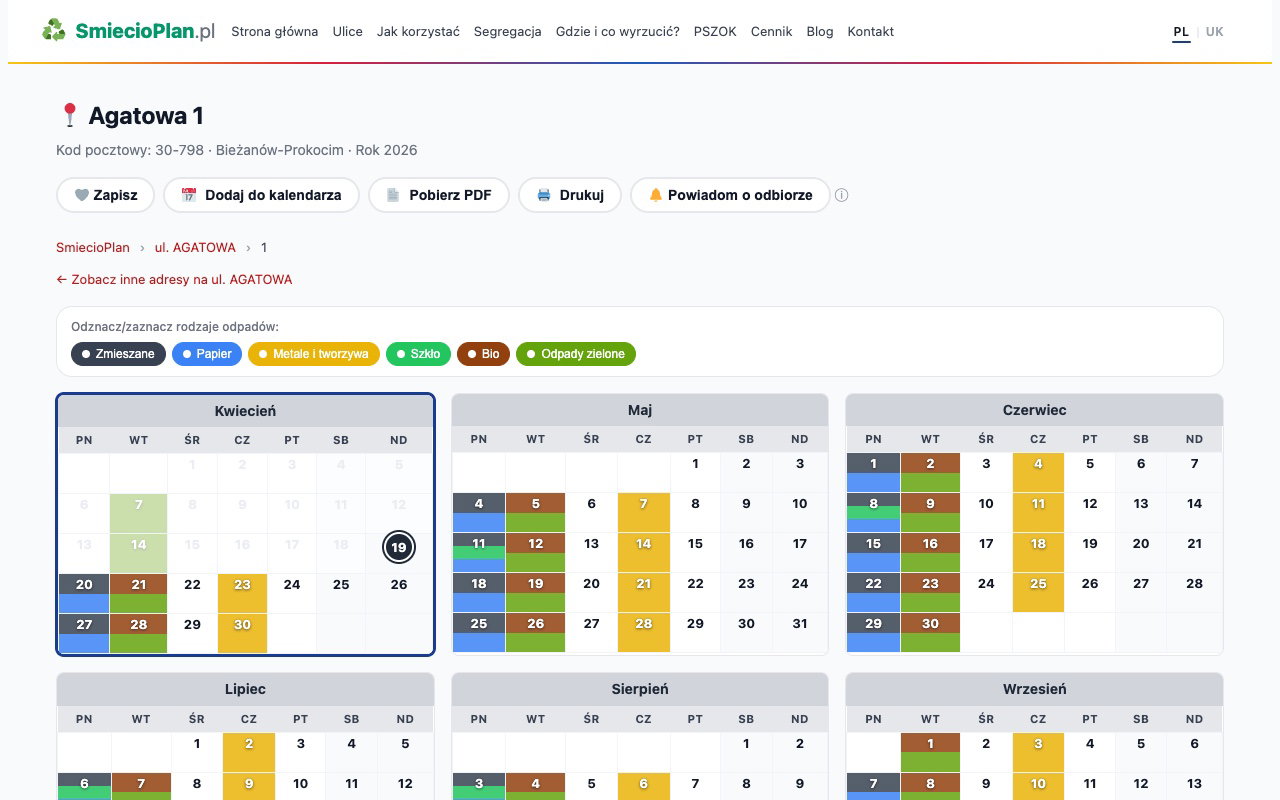Click the calendar icon for Dodaj do kalendarza
Screen dimensions: 1280x800
click(188, 195)
